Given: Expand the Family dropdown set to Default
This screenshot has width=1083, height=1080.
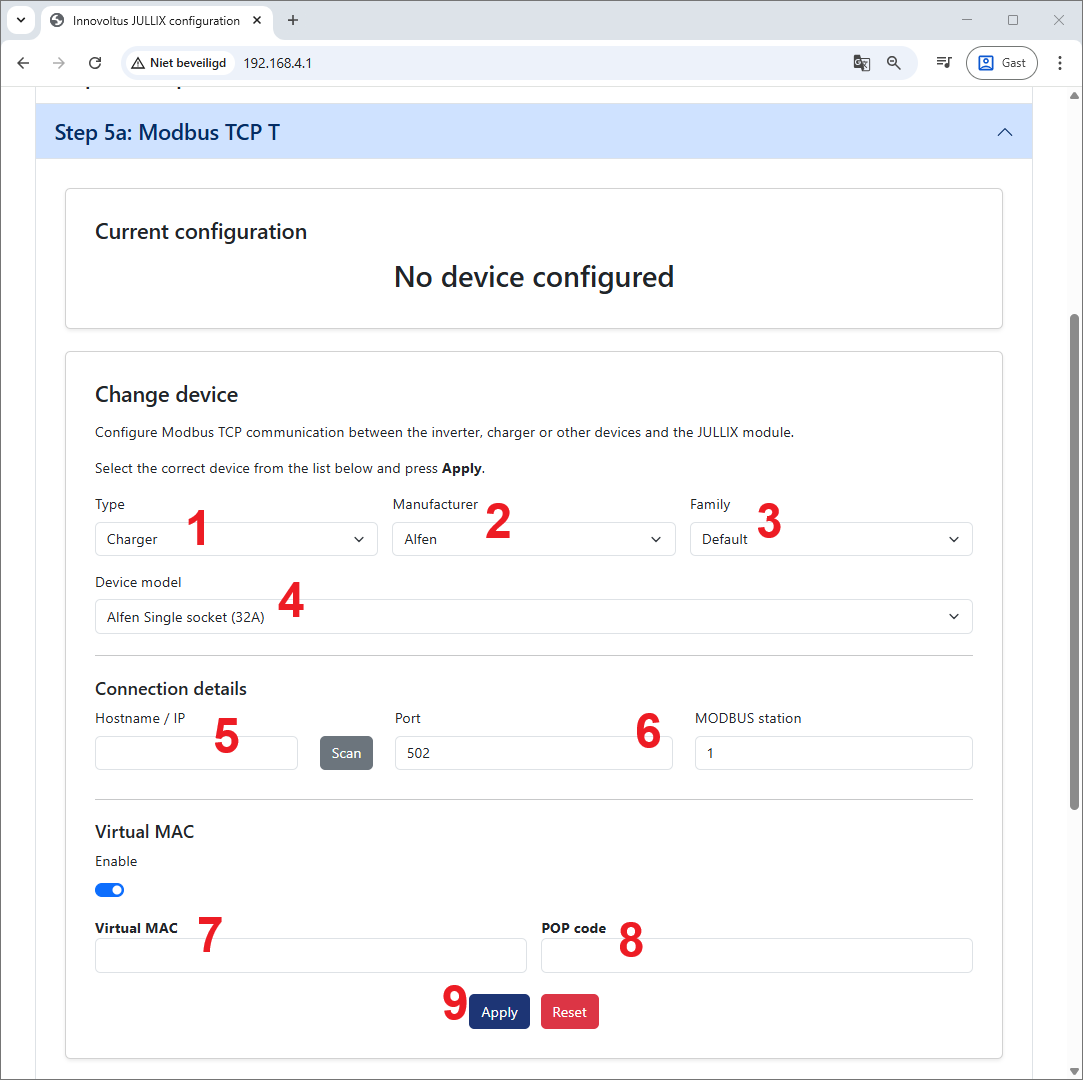Looking at the screenshot, I should coord(830,539).
